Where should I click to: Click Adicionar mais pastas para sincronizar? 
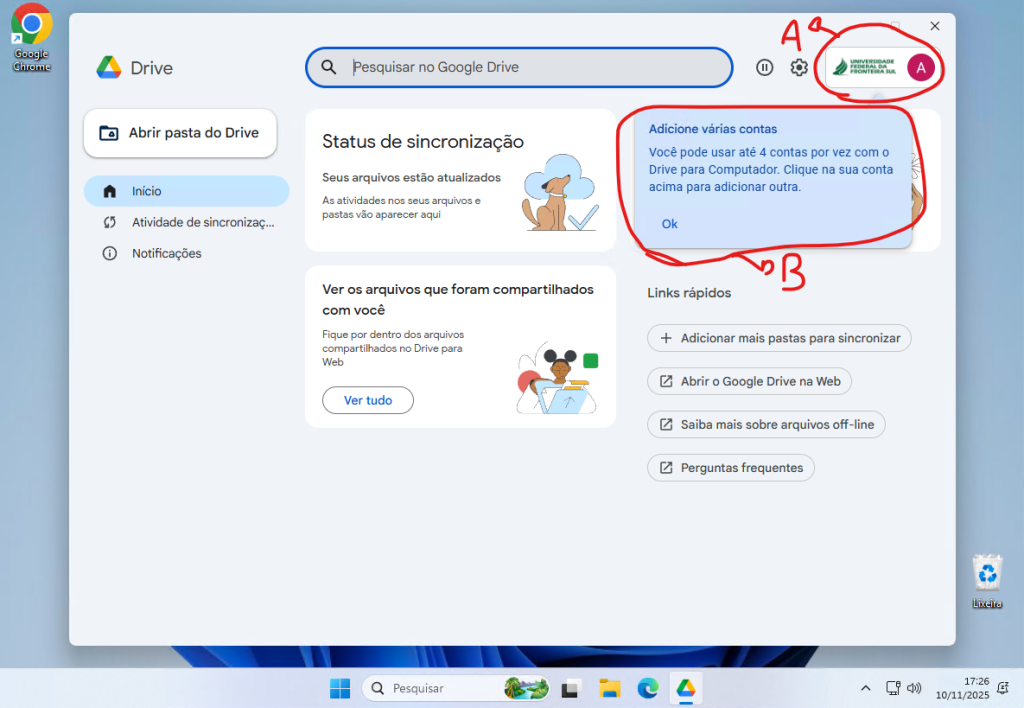[x=779, y=338]
